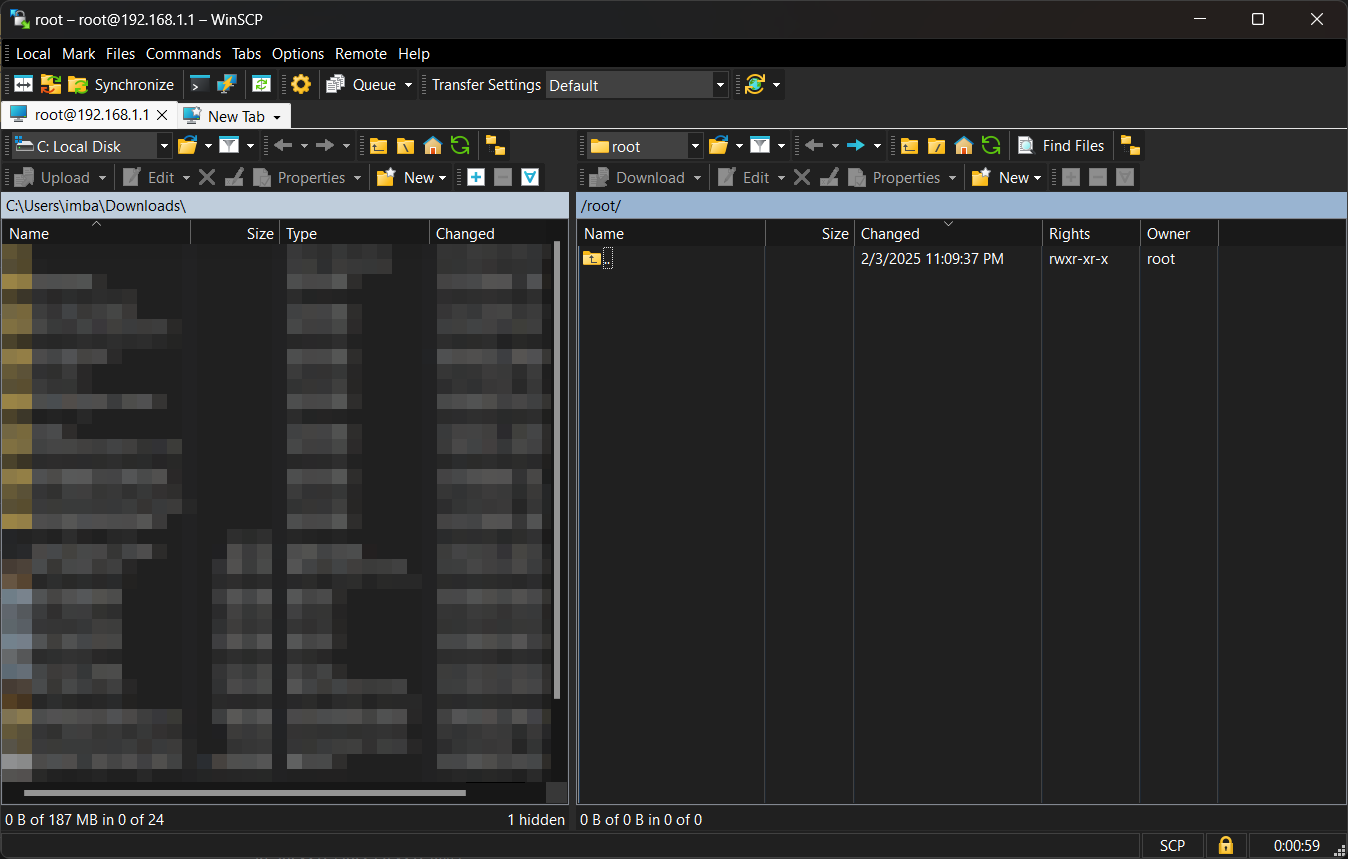Click the Find Files button

pos(1061,146)
